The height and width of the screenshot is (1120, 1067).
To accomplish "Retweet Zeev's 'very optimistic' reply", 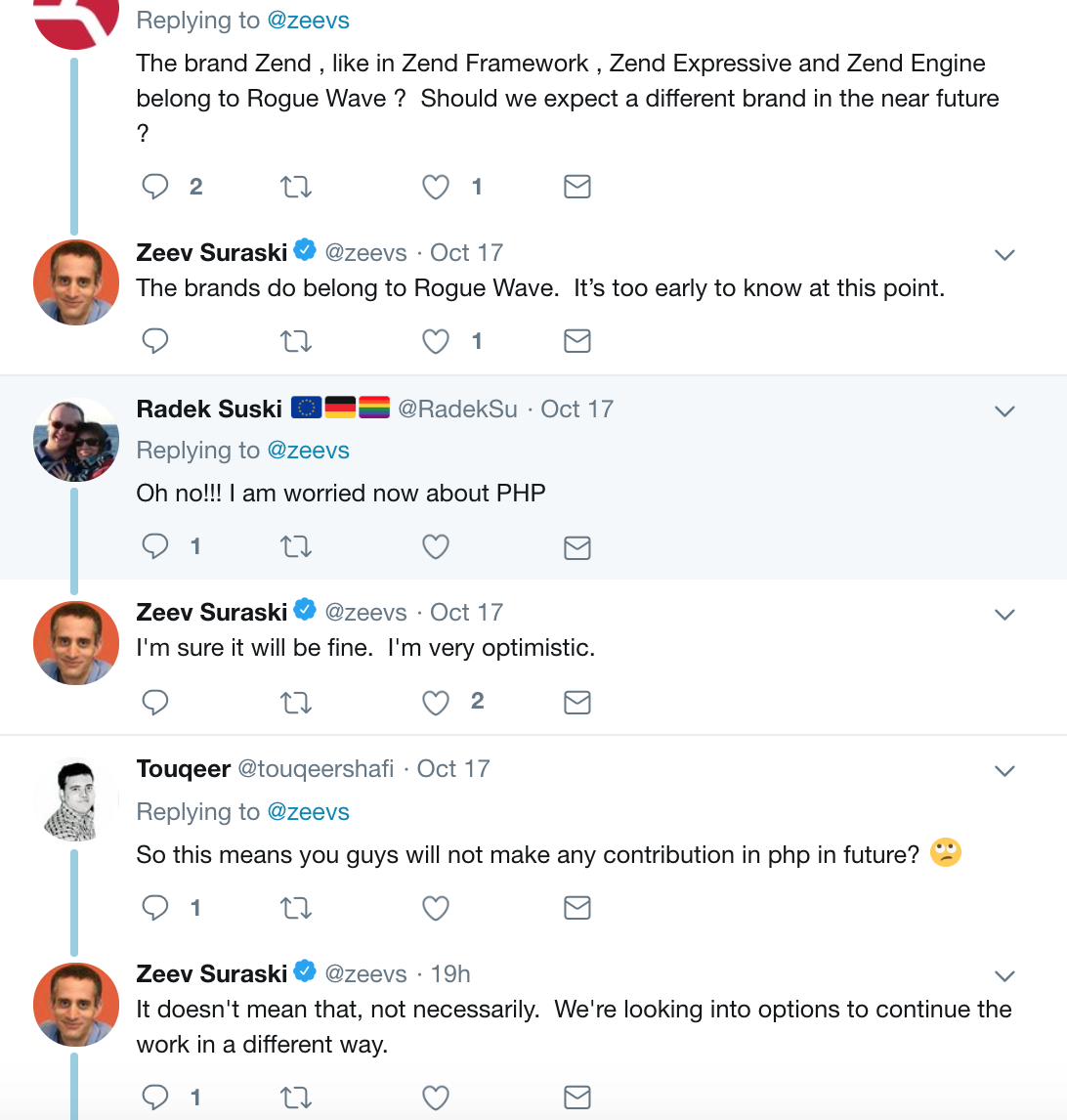I will tap(296, 702).
